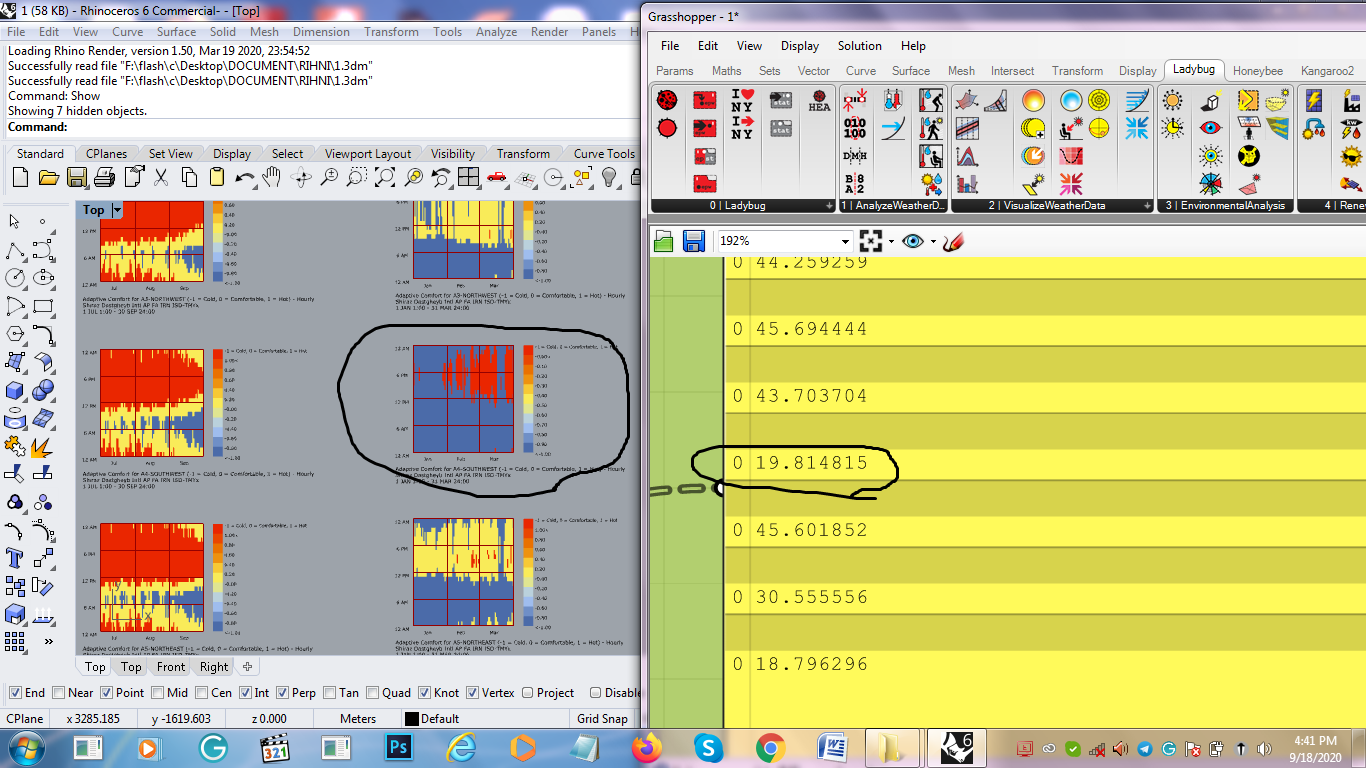Select the HEA component icon in Ladybug panel

tap(819, 101)
